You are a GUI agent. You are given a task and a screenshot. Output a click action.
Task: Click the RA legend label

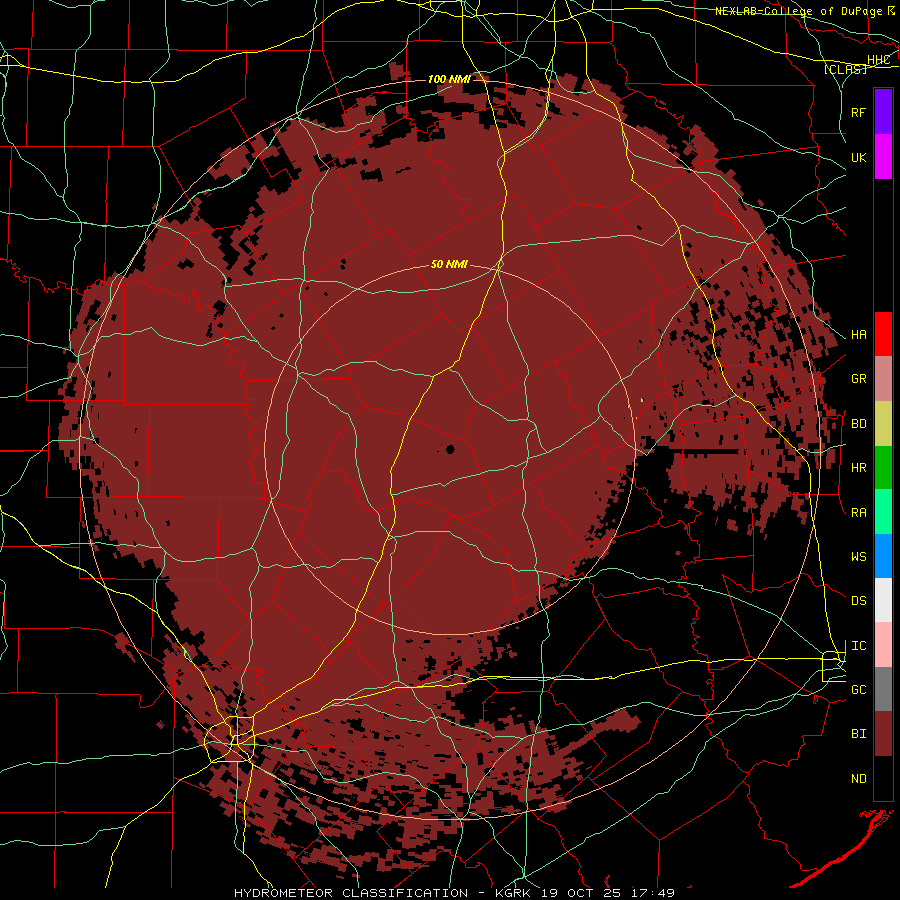[859, 513]
